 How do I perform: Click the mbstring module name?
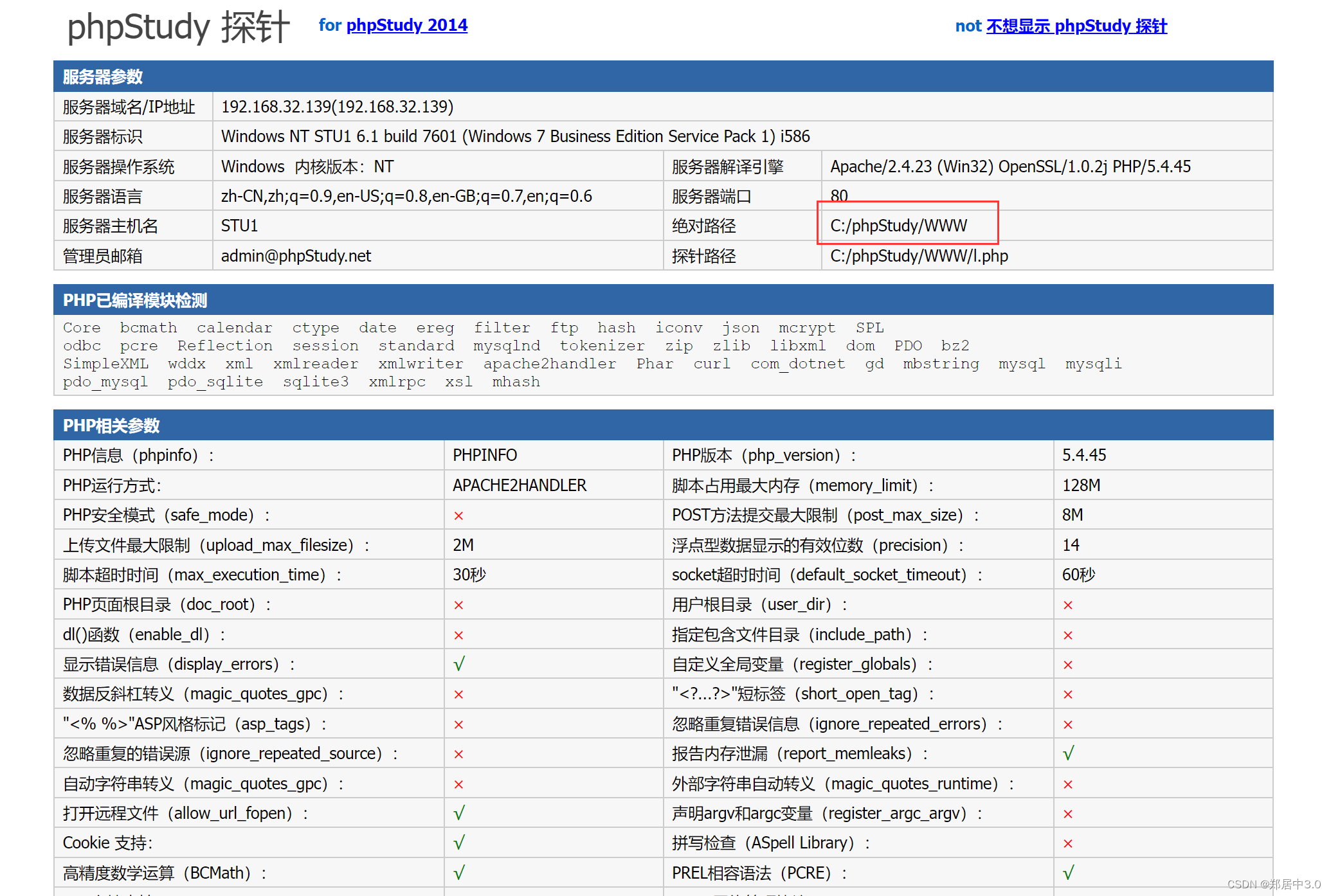(x=941, y=364)
